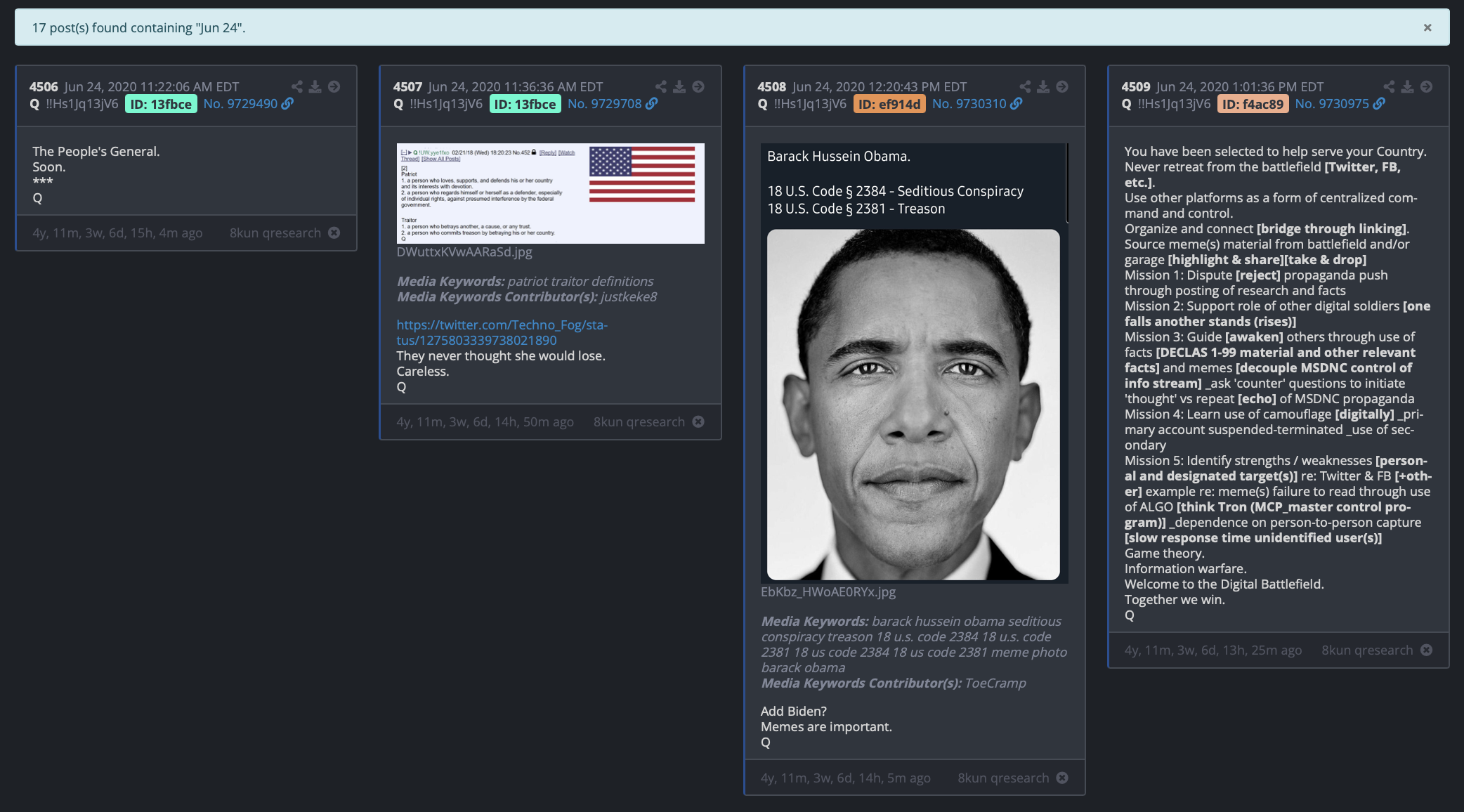The width and height of the screenshot is (1464, 812).
Task: Filter by ID: f4ac89 badge
Action: point(1253,104)
